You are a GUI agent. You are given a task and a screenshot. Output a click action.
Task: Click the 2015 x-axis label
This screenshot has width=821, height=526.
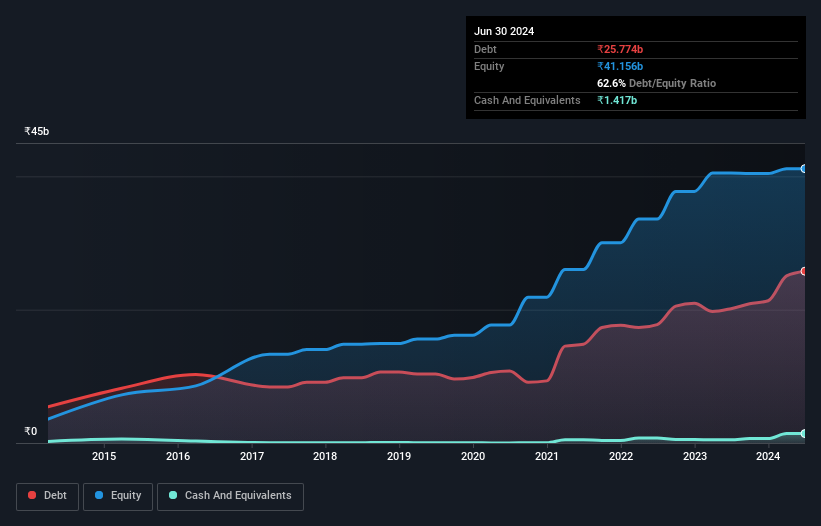104,456
